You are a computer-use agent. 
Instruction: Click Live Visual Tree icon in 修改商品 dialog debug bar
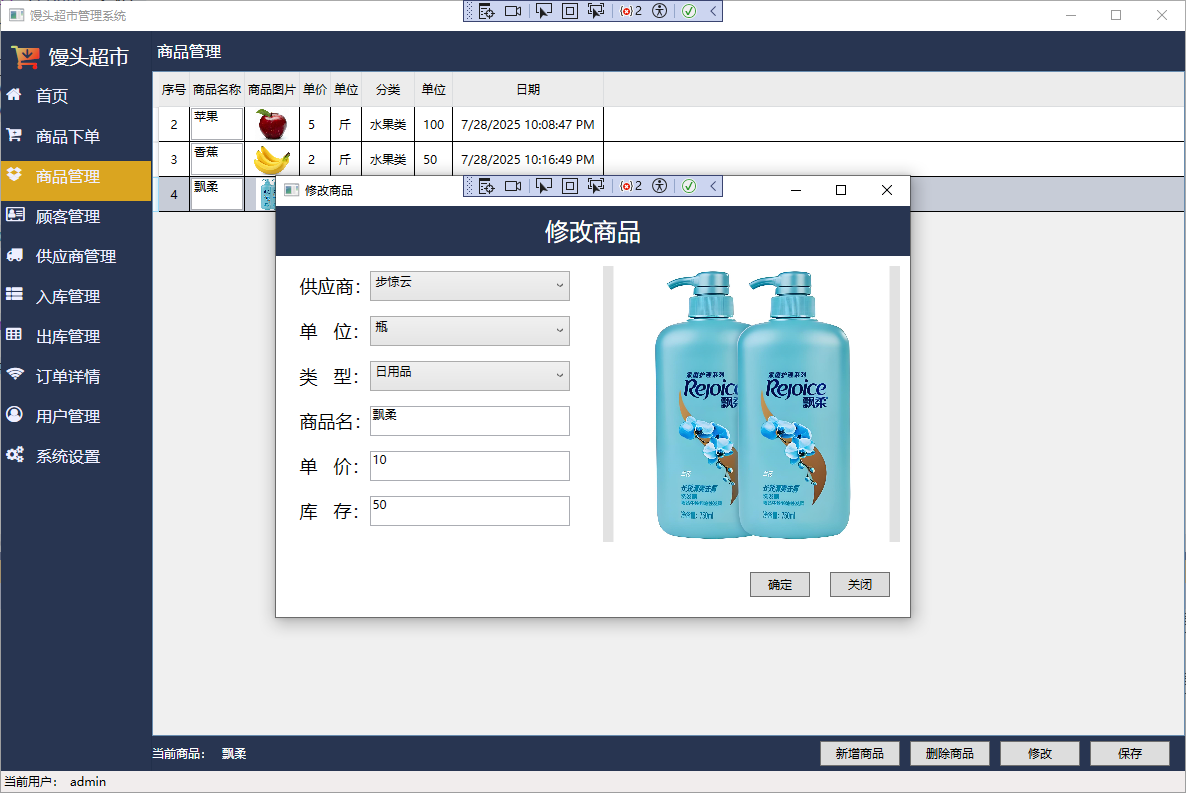tap(486, 186)
